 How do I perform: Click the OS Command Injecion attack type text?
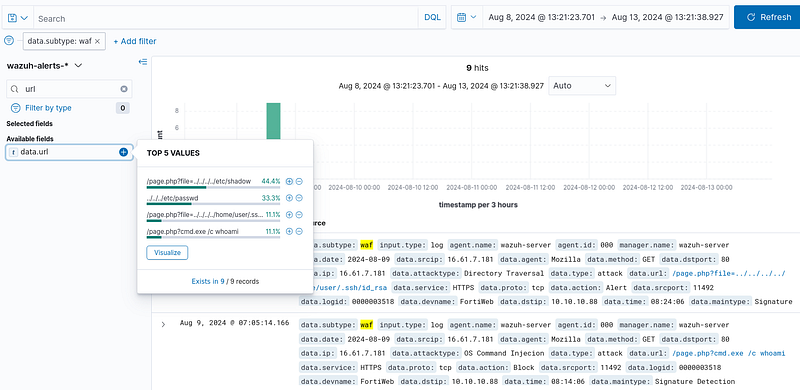tap(504, 353)
